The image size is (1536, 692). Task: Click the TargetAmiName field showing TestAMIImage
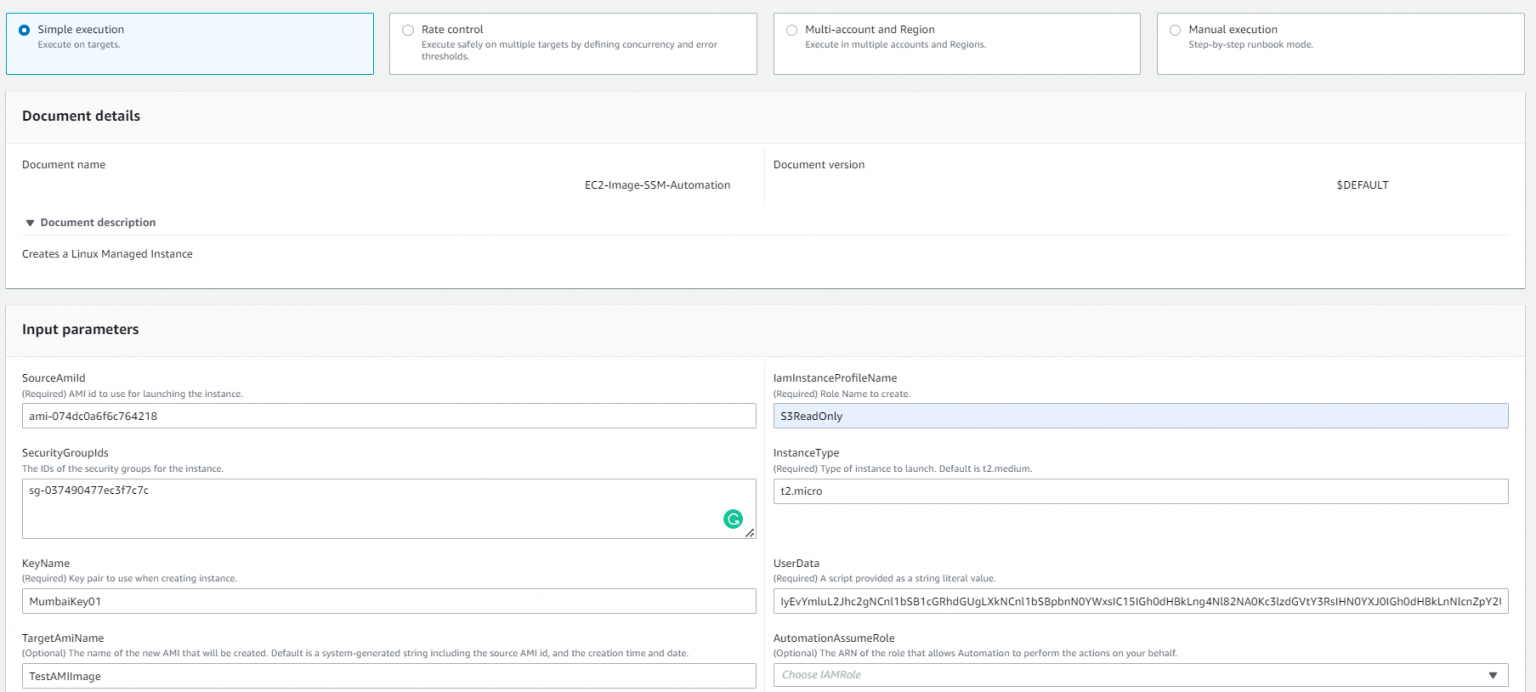coord(388,675)
